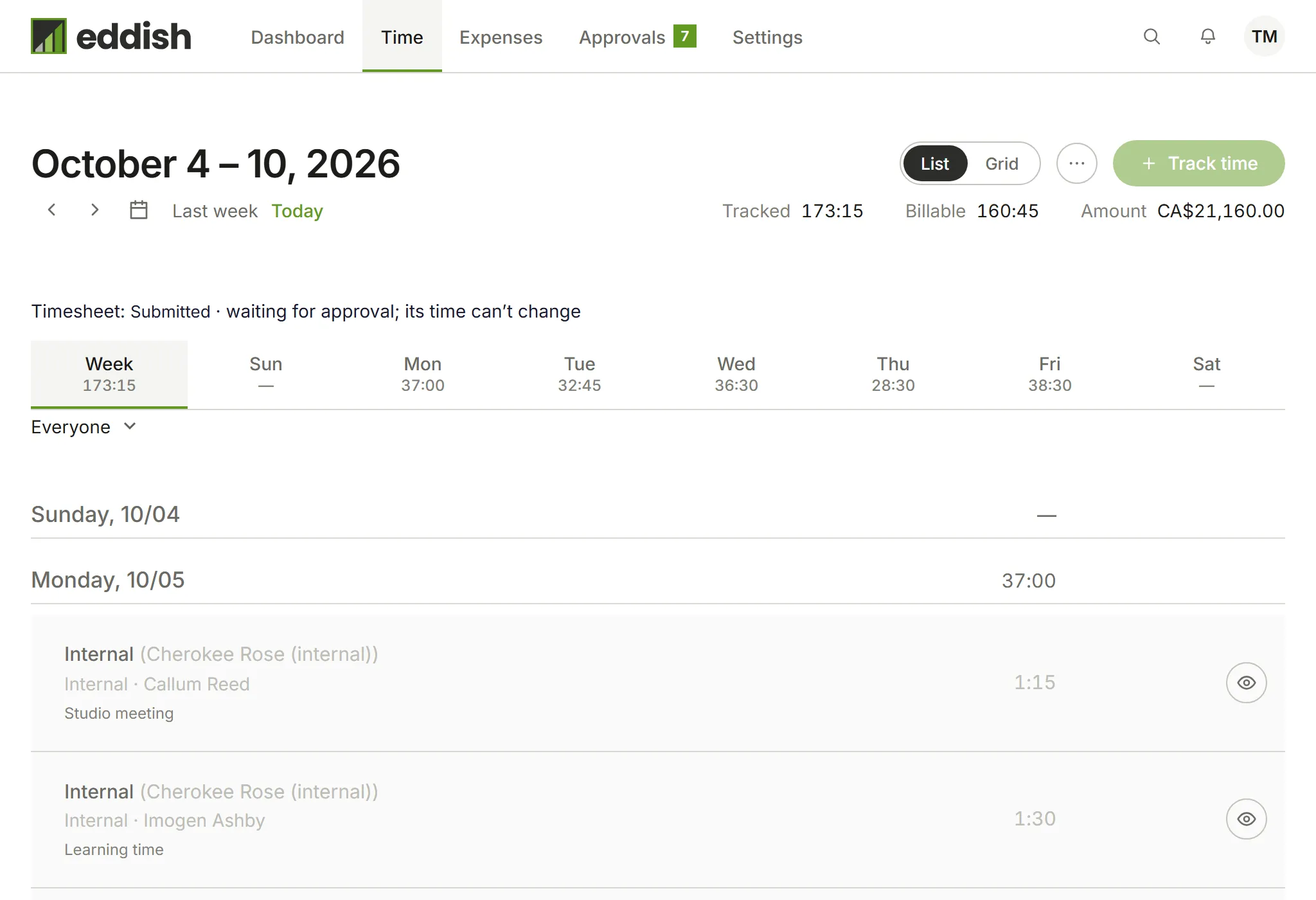The image size is (1316, 900).
Task: Select the Week 173:15 tab
Action: pos(109,374)
